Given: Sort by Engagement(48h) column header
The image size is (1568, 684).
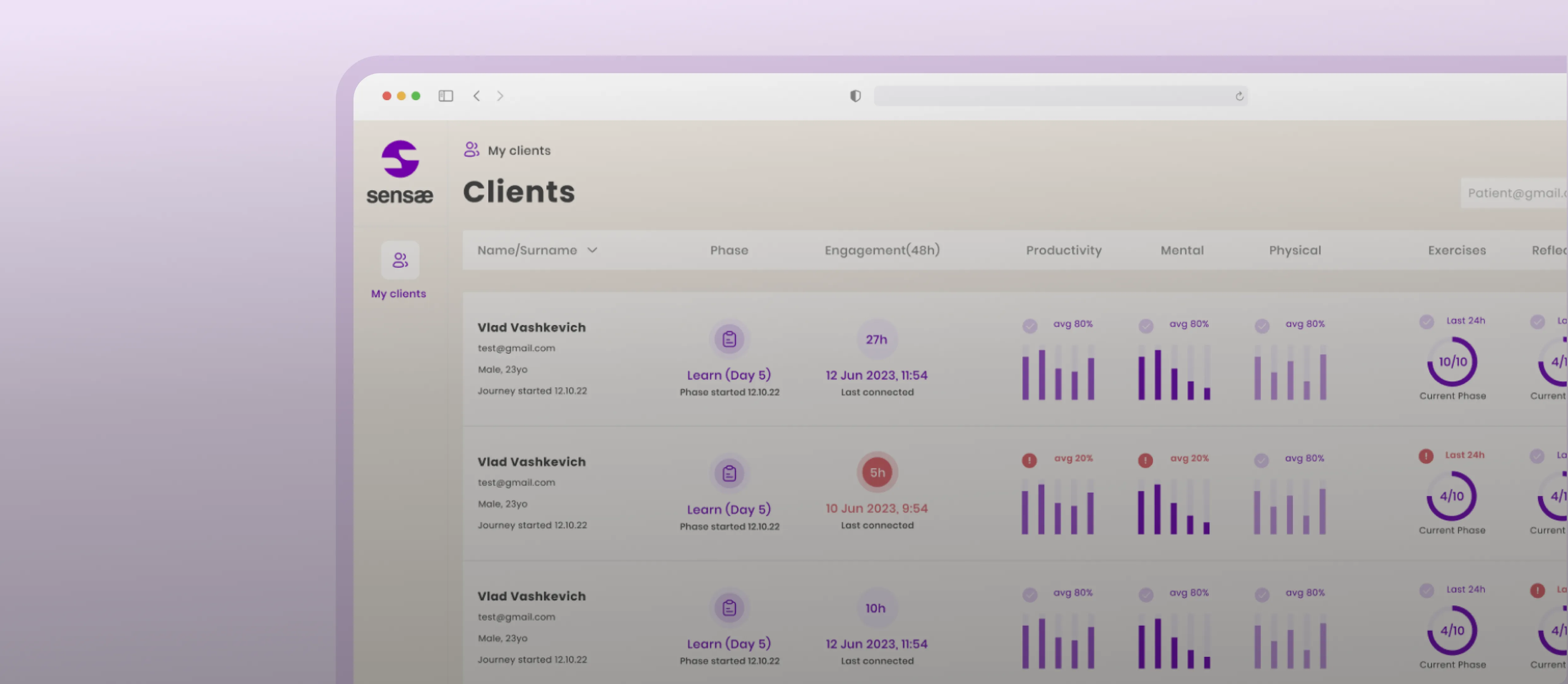Looking at the screenshot, I should click(882, 250).
